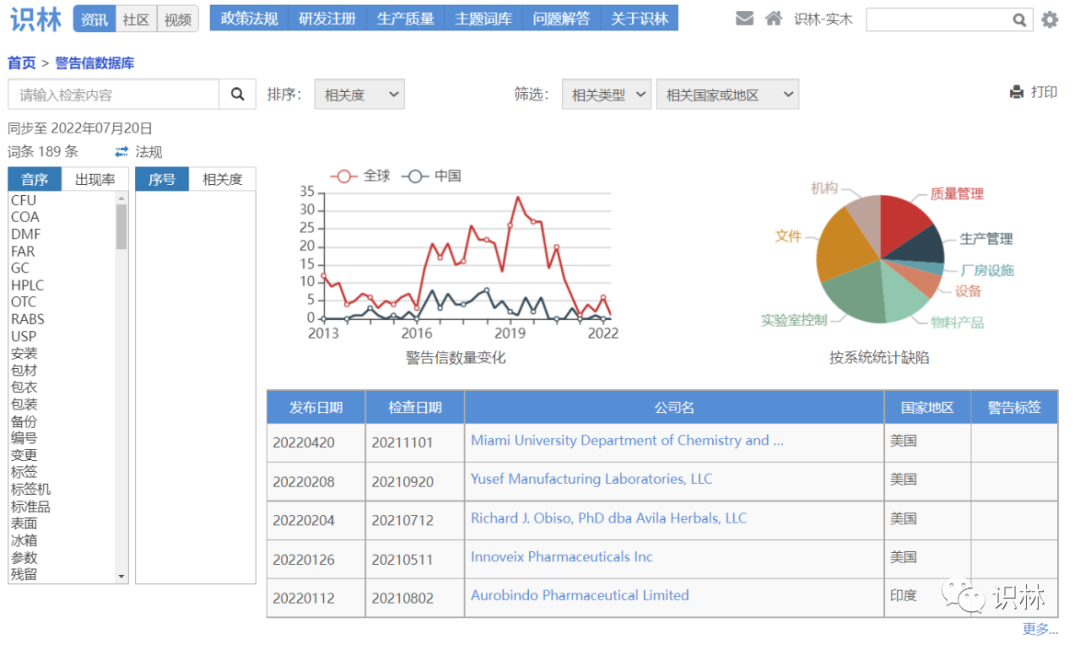
Task: Click the 更多... link
Action: coord(1039,628)
